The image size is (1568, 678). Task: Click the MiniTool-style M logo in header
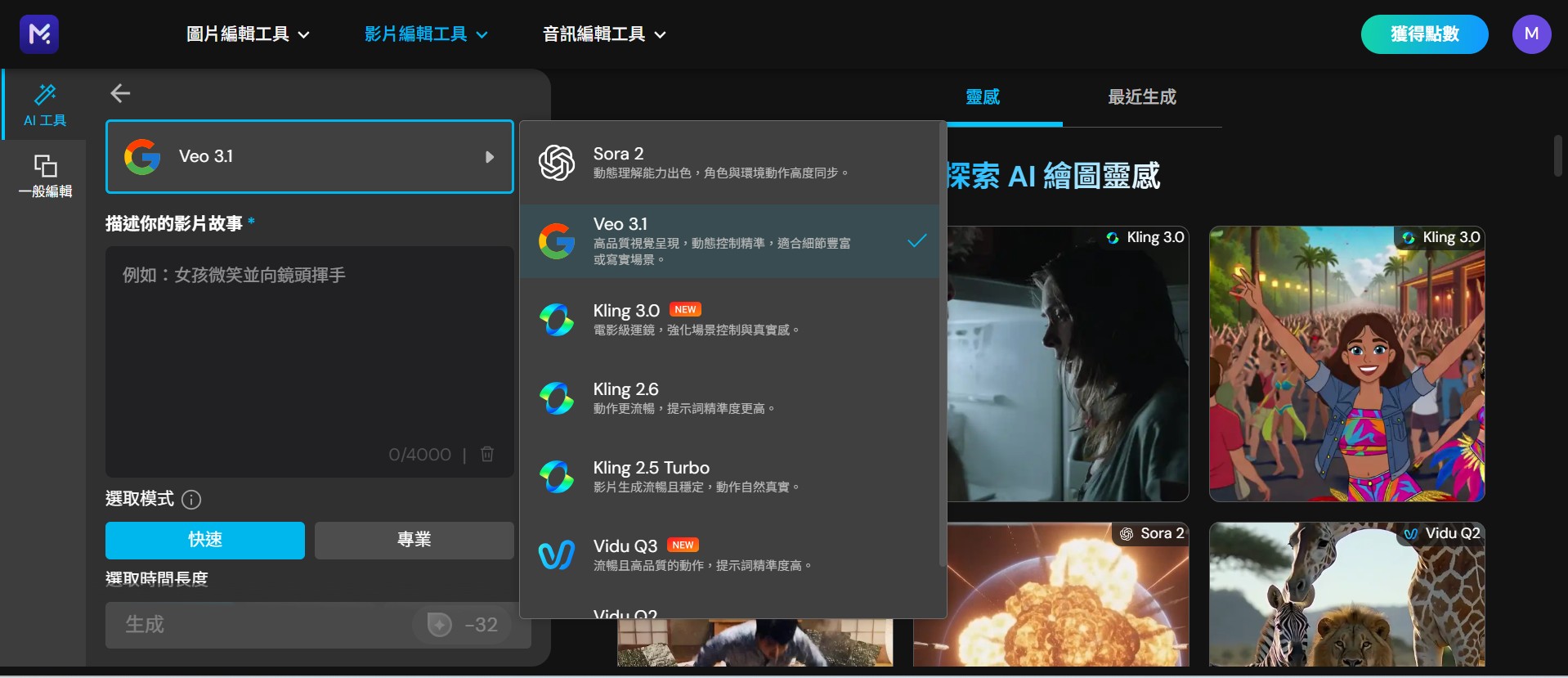(x=39, y=34)
